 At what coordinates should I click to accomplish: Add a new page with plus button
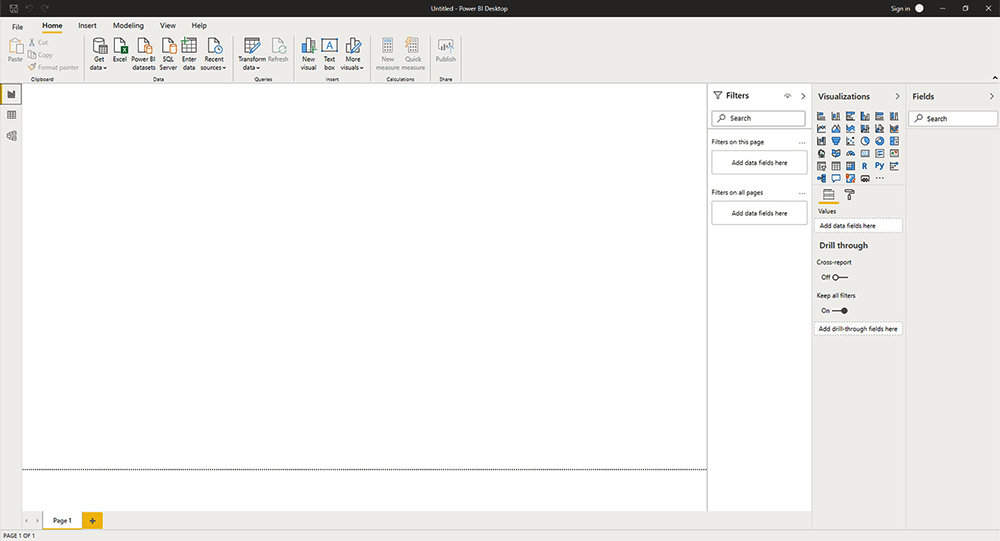pos(92,521)
